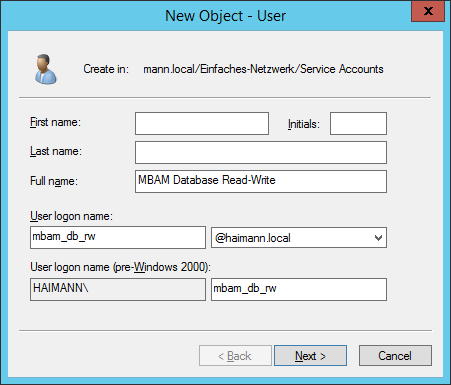Screen dimensions: 451x385
Task: Edit the pre-Windows 2000 logon name field
Action: click(x=299, y=289)
